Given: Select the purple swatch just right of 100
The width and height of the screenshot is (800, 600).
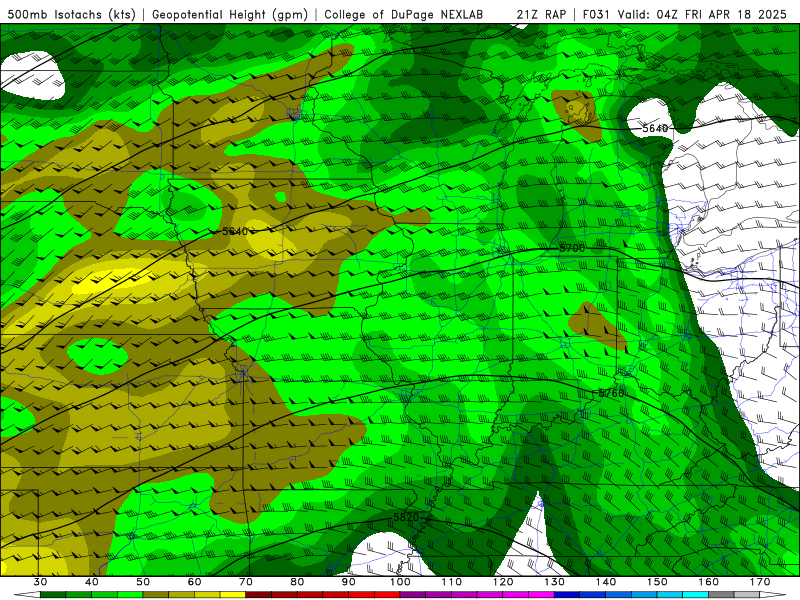Looking at the screenshot, I should click(x=413, y=595).
